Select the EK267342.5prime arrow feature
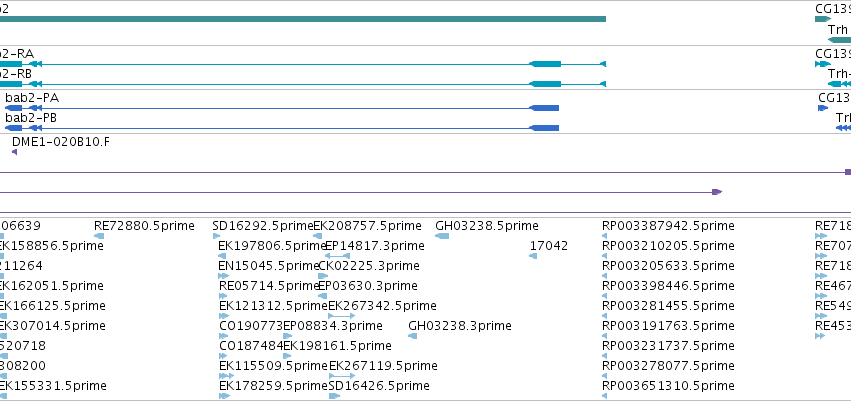Screen dimensions: 851x401 (x=342, y=316)
